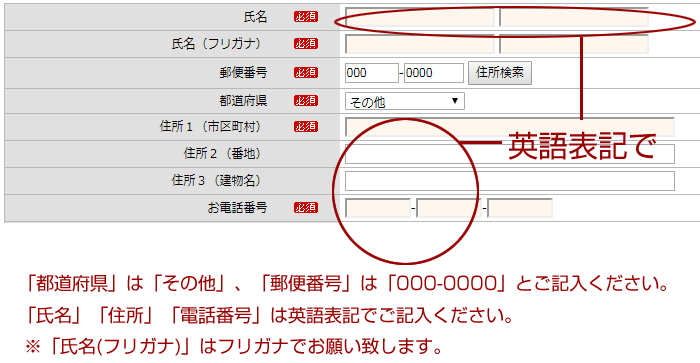Screen dimensions: 700x363
Task: Click the second 氏名 input field
Action: tap(574, 17)
